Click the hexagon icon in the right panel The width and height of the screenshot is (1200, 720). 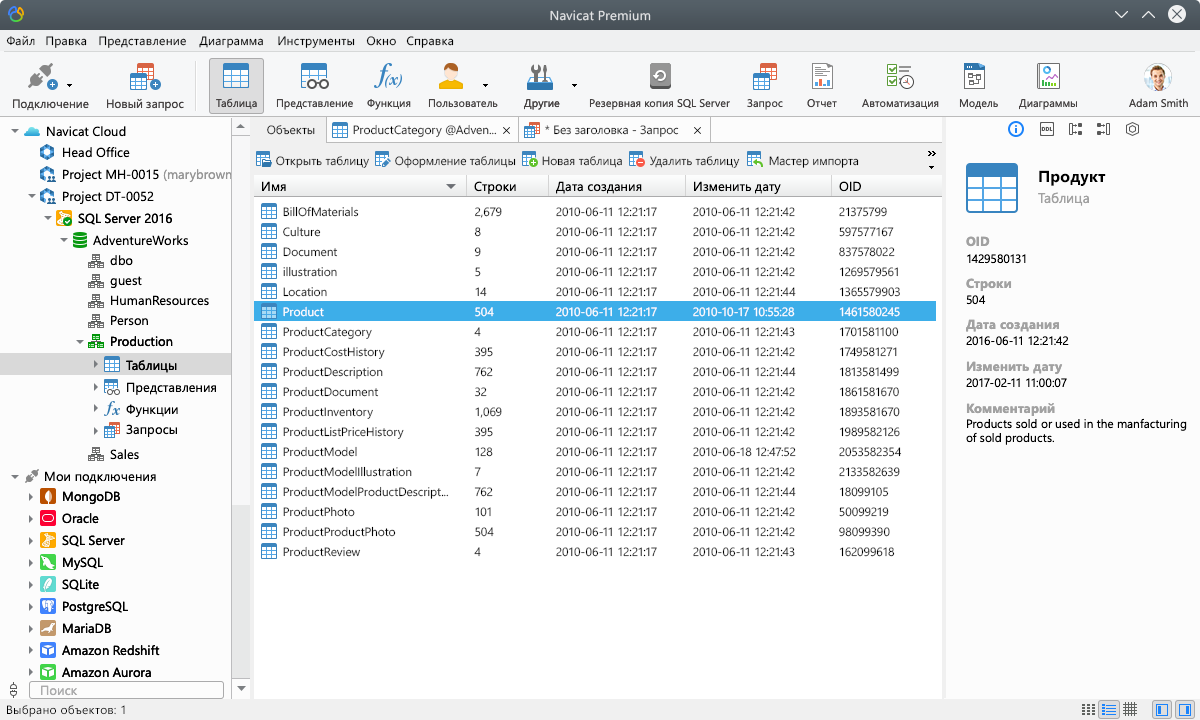[x=1132, y=129]
